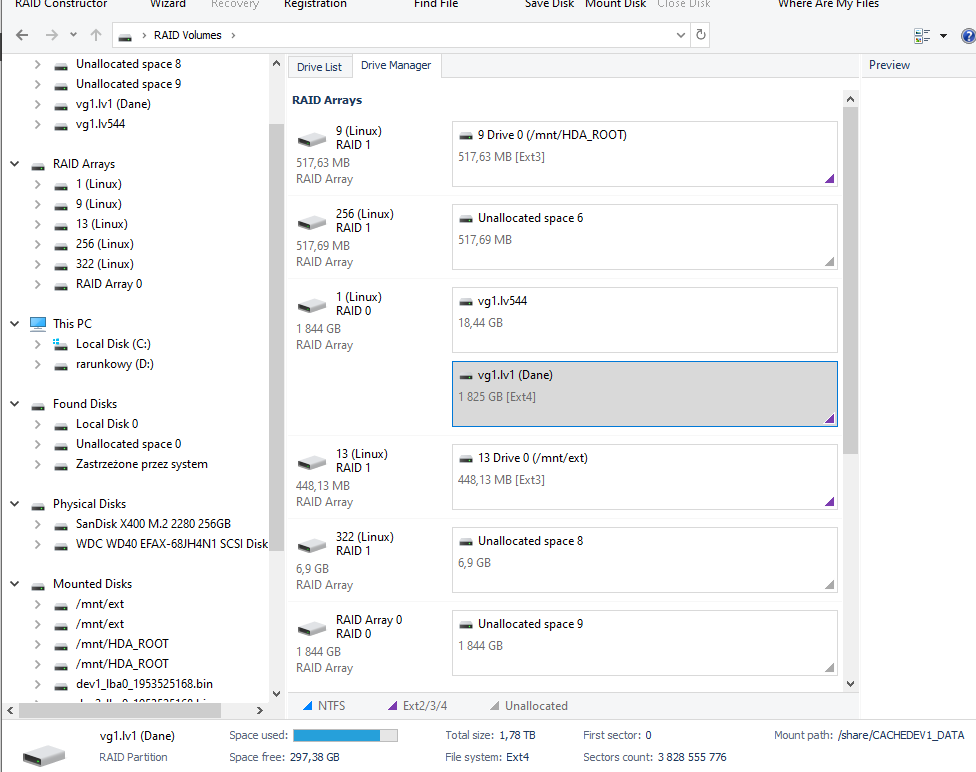Click Find File in the toolbar
The width and height of the screenshot is (976, 772).
[x=436, y=4]
